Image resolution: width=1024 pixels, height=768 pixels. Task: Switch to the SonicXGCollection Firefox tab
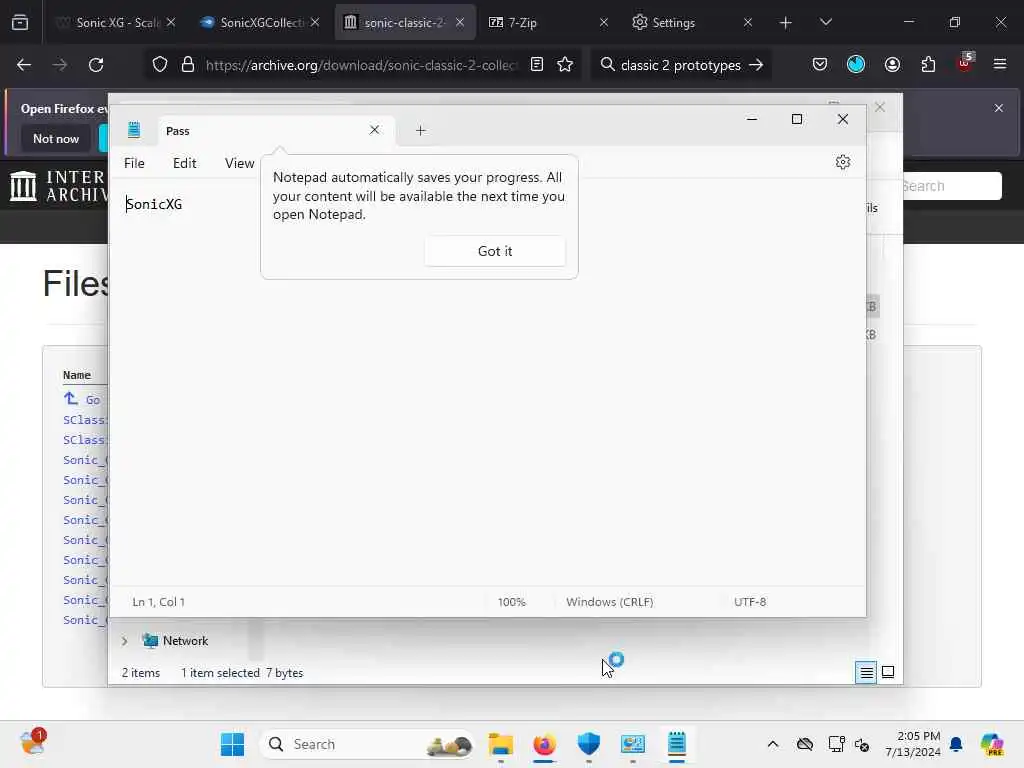261,22
